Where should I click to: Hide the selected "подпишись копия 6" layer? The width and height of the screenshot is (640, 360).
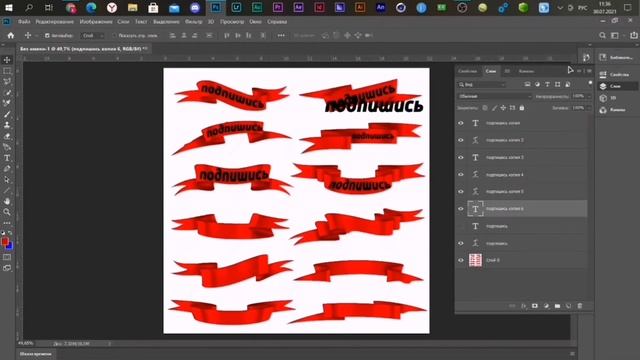pyautogui.click(x=461, y=209)
